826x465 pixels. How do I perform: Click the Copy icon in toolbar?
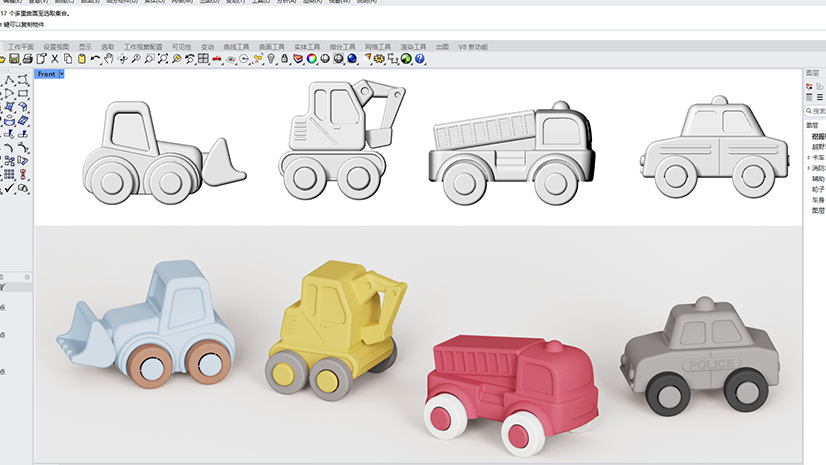(68, 59)
